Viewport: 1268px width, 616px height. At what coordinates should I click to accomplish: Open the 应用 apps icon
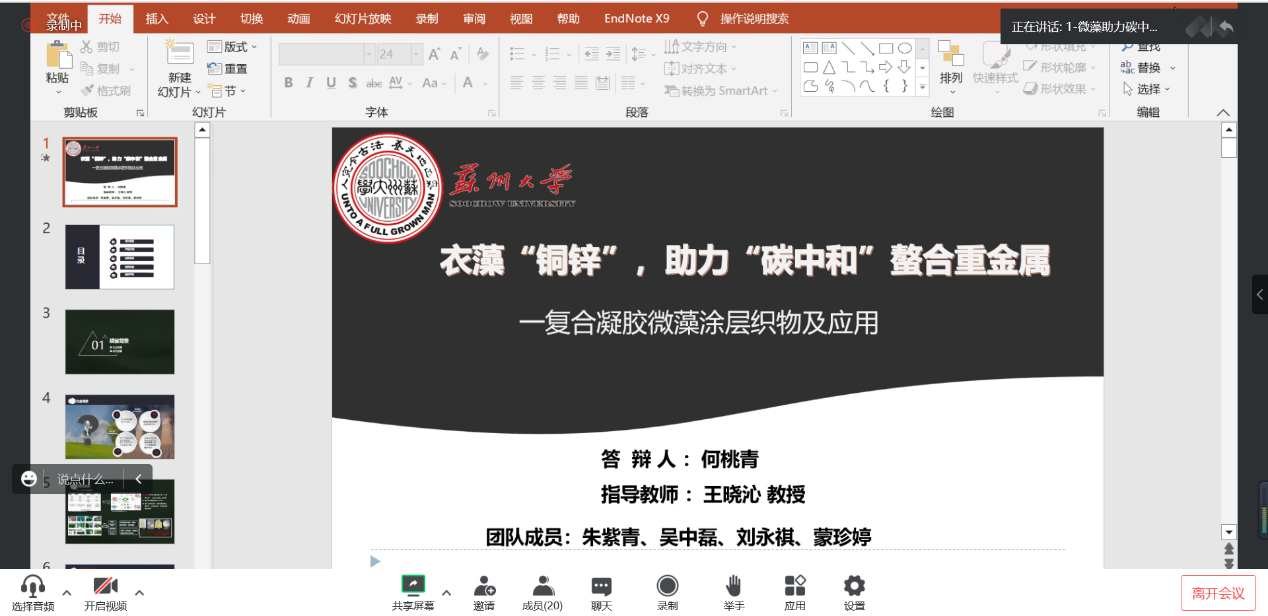tap(795, 586)
